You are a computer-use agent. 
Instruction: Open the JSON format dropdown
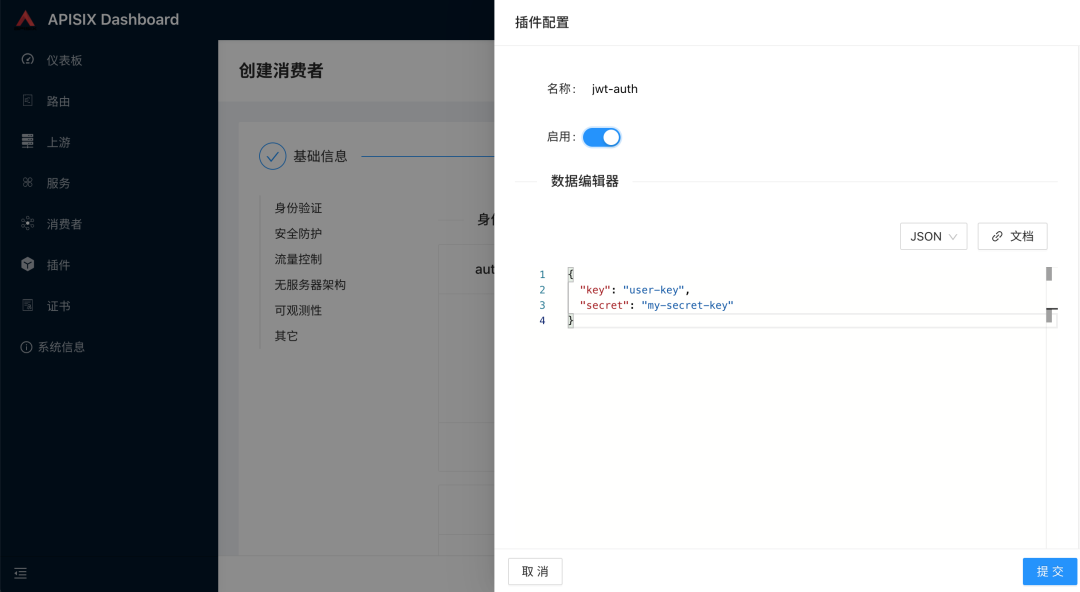click(933, 236)
